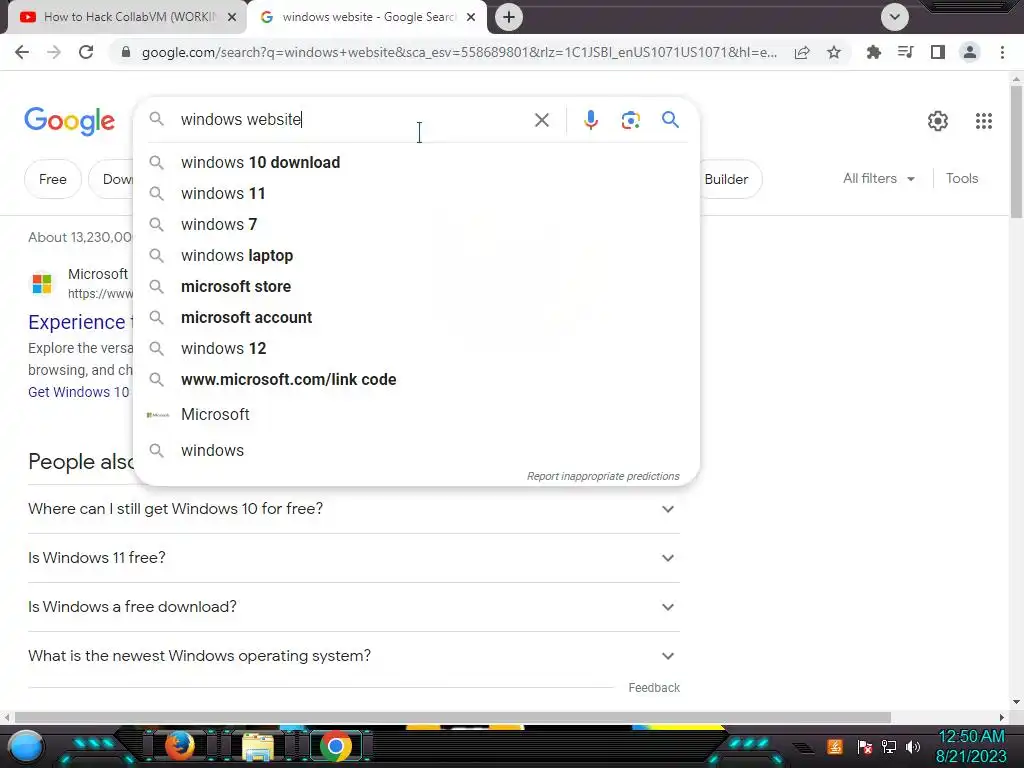Click the Microsoft favicon in the first result
The width and height of the screenshot is (1024, 768).
[42, 283]
